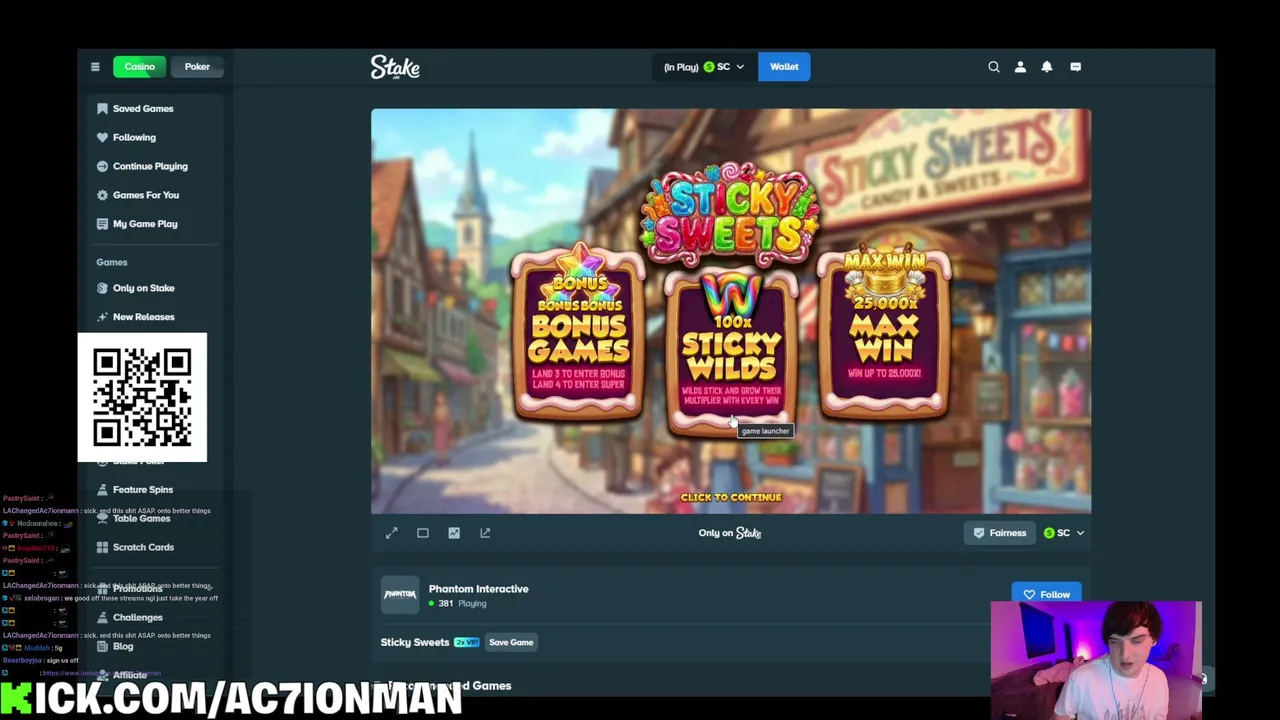1280x720 pixels.
Task: Select the Casino tab
Action: 140,67
